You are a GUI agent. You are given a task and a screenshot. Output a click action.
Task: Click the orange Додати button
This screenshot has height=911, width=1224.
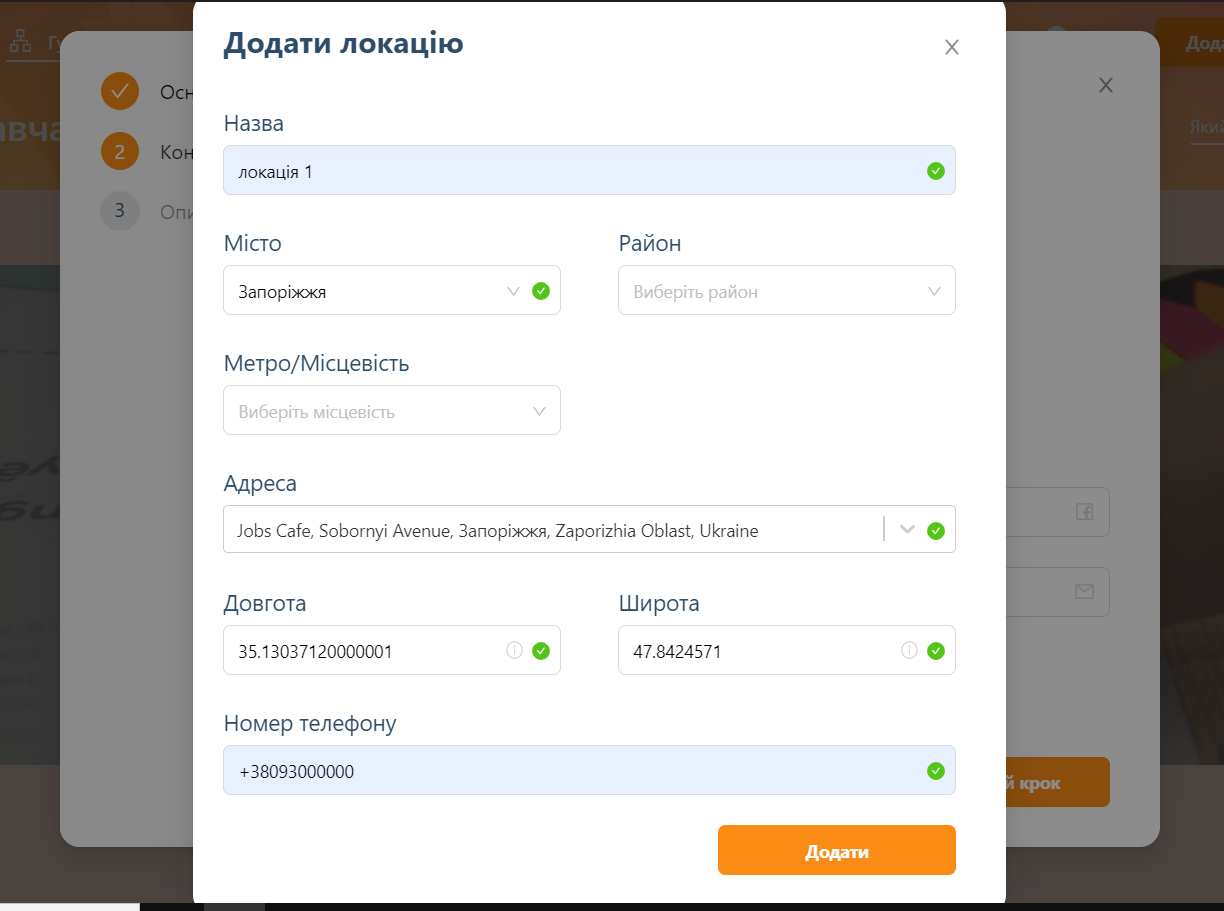pyautogui.click(x=837, y=850)
